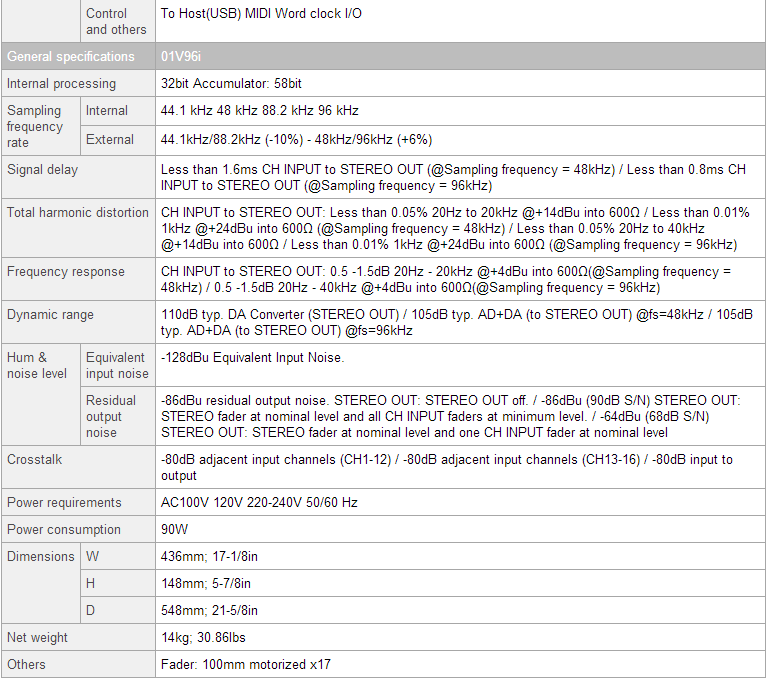The height and width of the screenshot is (678, 766).
Task: Click the 'Net weight' label
Action: 37,637
